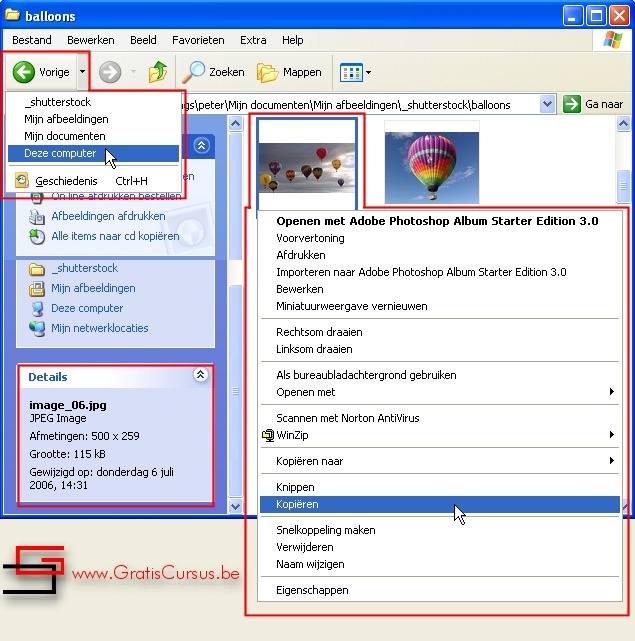Open the Bewerken menu
The width and height of the screenshot is (635, 641).
click(91, 40)
